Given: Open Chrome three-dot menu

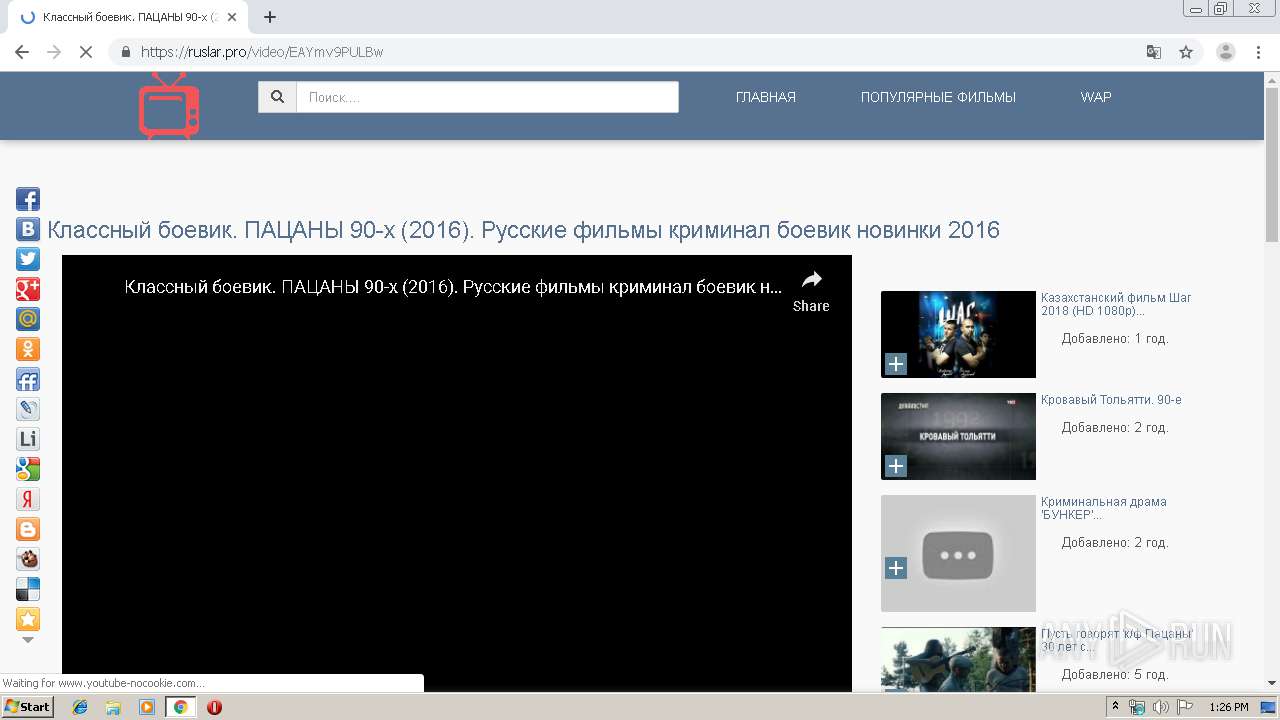Looking at the screenshot, I should point(1259,52).
